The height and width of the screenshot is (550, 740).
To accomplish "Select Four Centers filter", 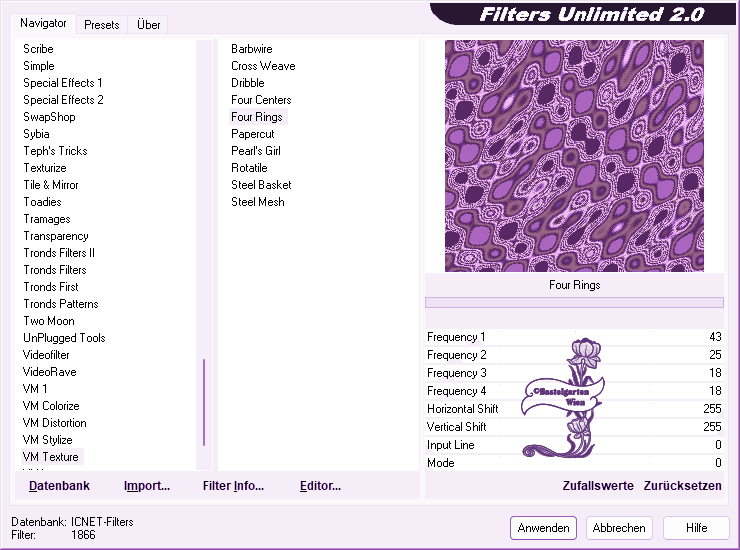I will pos(261,100).
